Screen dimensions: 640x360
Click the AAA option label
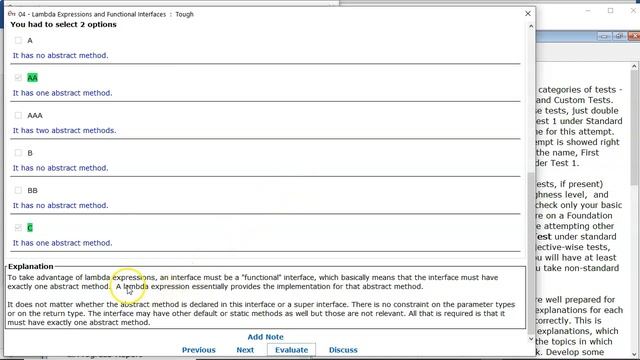(x=35, y=116)
